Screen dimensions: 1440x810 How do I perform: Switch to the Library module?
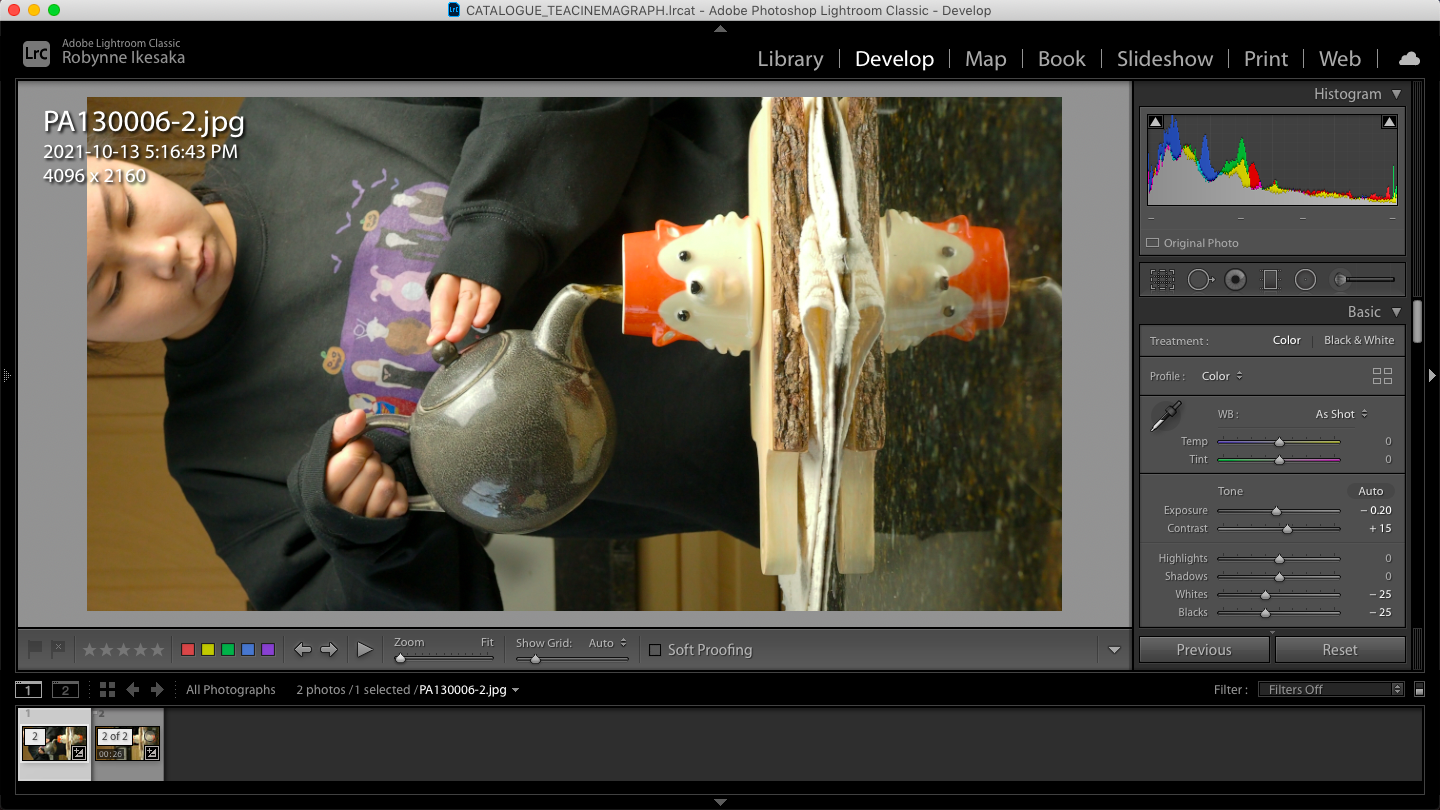tap(790, 59)
